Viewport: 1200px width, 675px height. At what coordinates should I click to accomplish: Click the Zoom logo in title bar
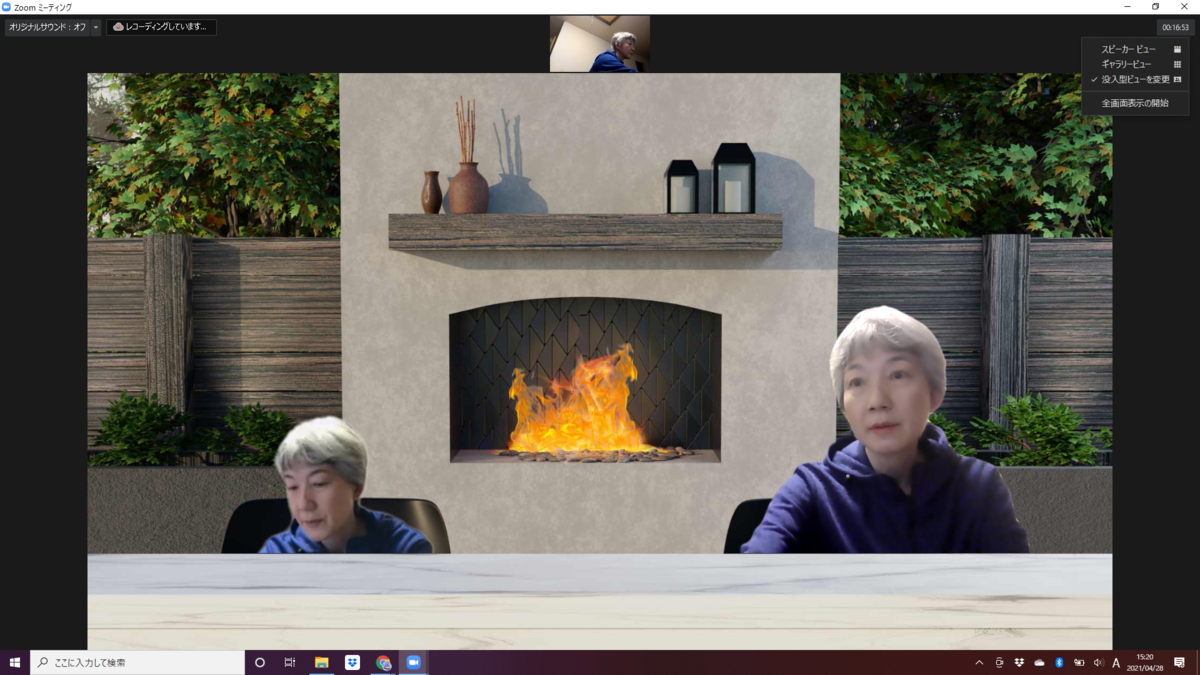pos(7,7)
